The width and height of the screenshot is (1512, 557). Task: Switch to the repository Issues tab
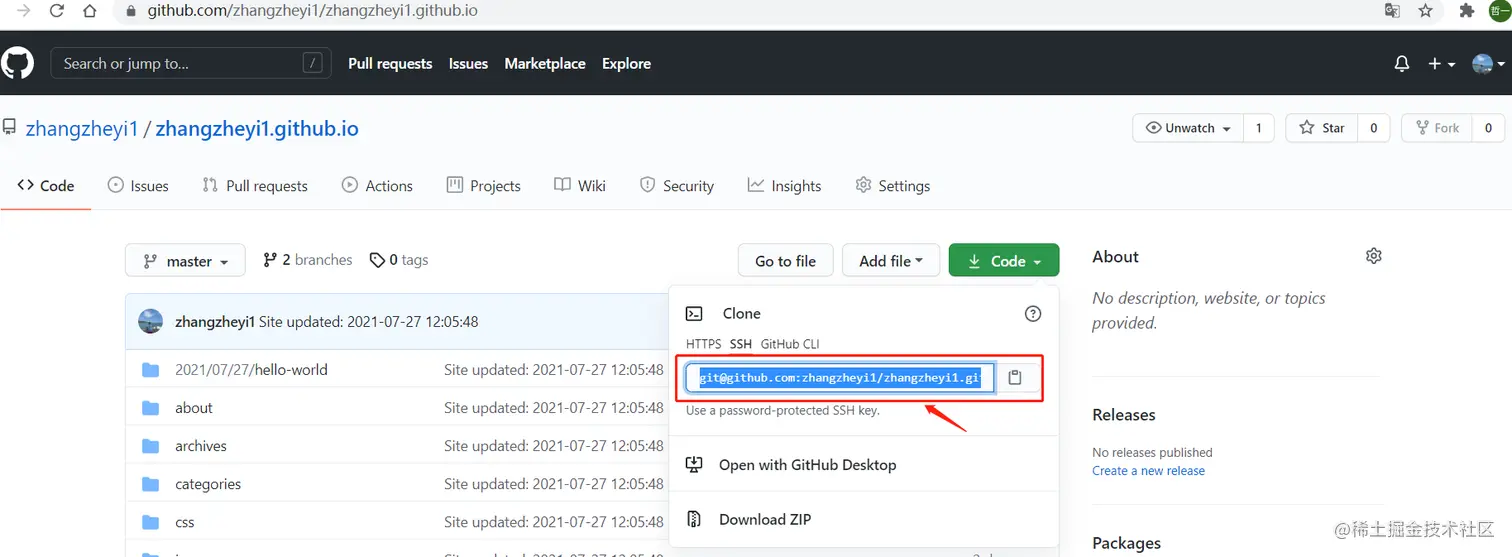coord(138,186)
